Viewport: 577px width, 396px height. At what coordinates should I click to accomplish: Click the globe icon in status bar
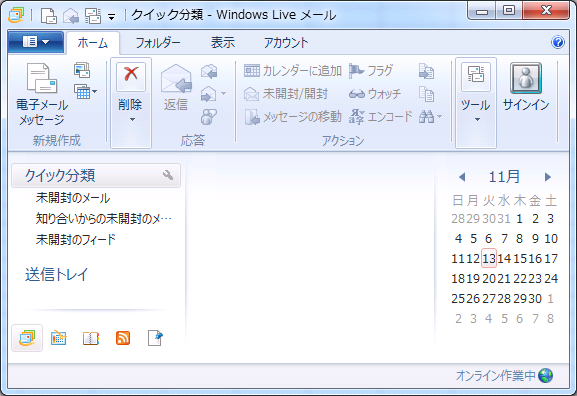[545, 375]
